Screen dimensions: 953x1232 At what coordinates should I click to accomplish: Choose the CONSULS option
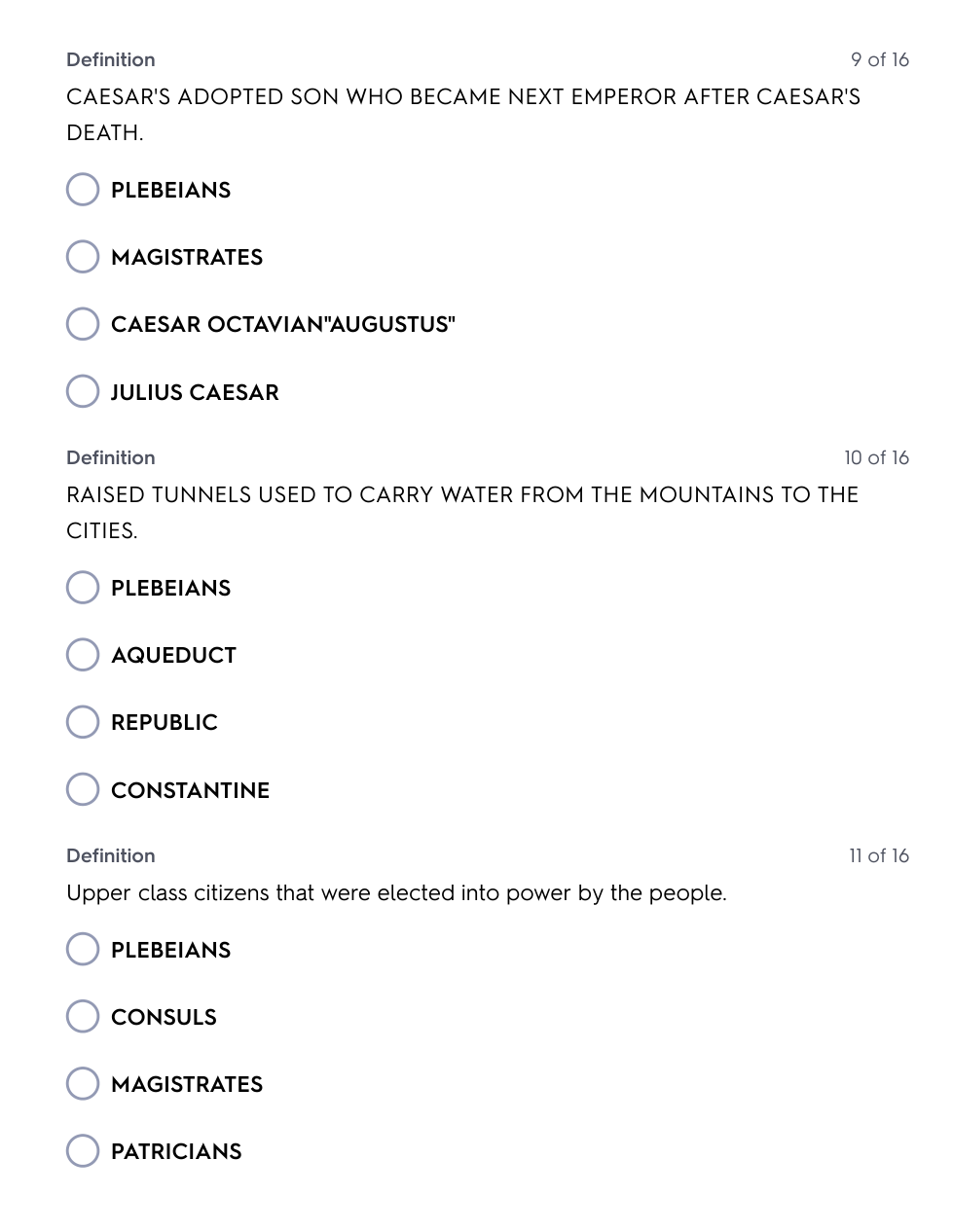[x=83, y=1016]
